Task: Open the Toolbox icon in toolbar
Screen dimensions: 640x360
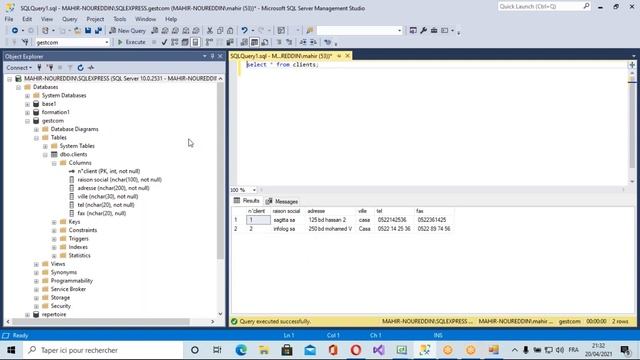Action: click(434, 31)
